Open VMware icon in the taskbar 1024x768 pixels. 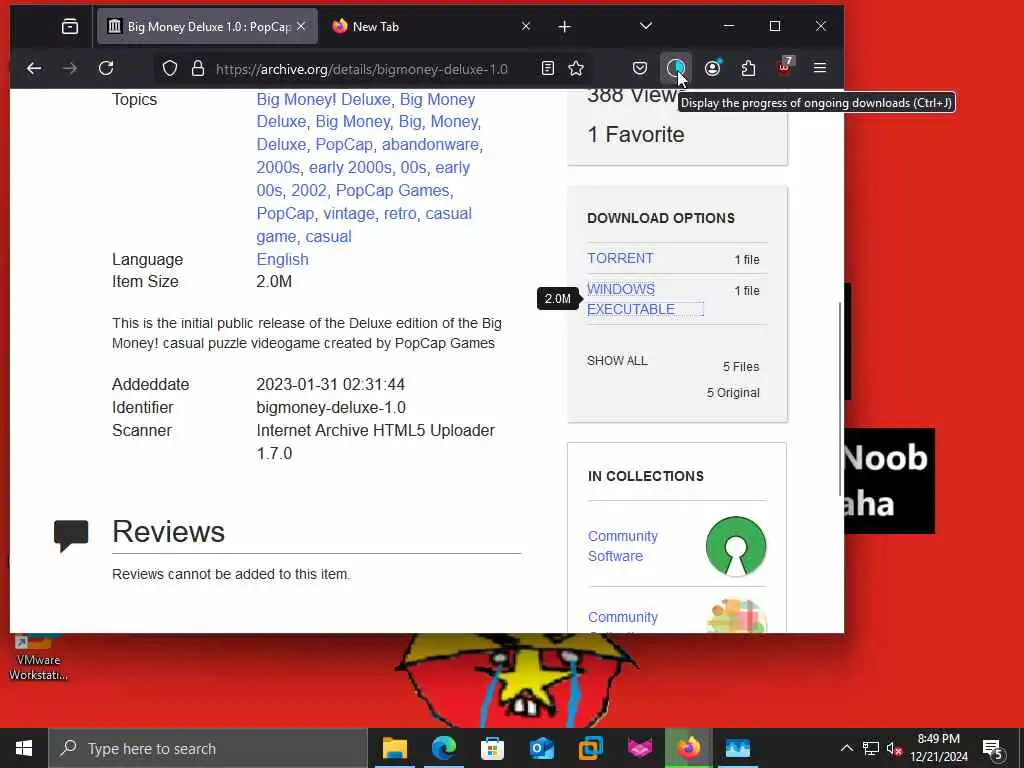[x=590, y=748]
